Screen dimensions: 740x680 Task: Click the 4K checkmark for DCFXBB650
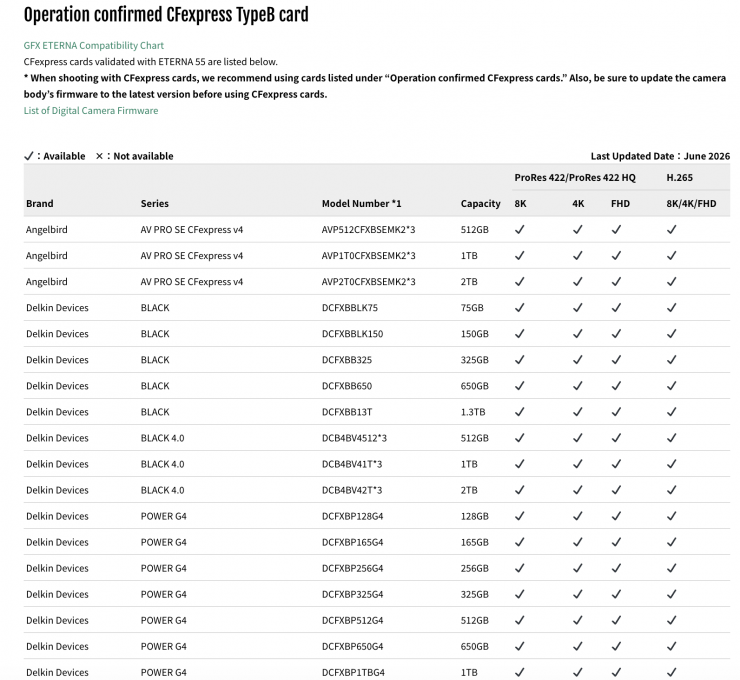coord(577,386)
